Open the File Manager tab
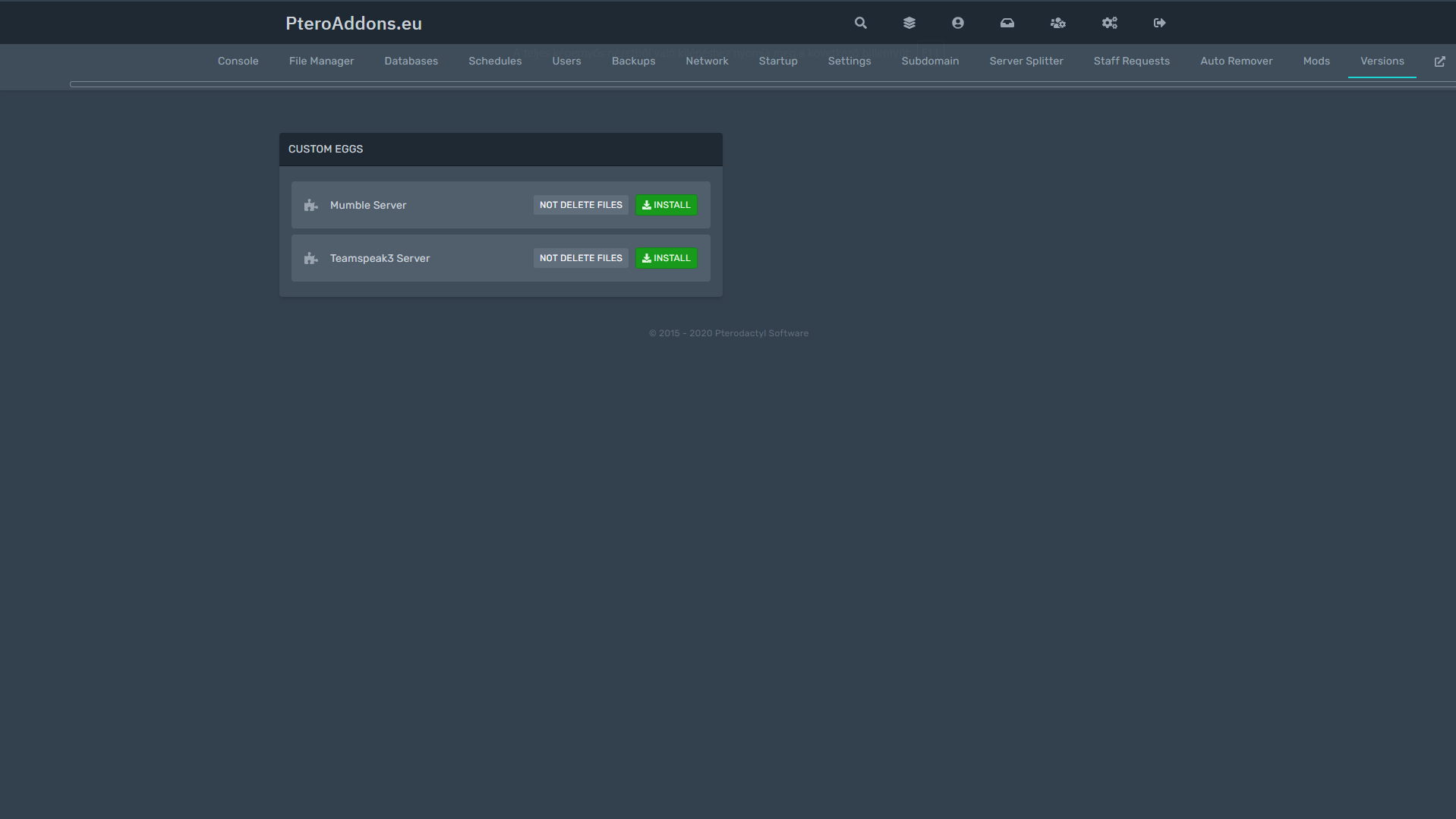Viewport: 1456px width, 819px height. 321,61
